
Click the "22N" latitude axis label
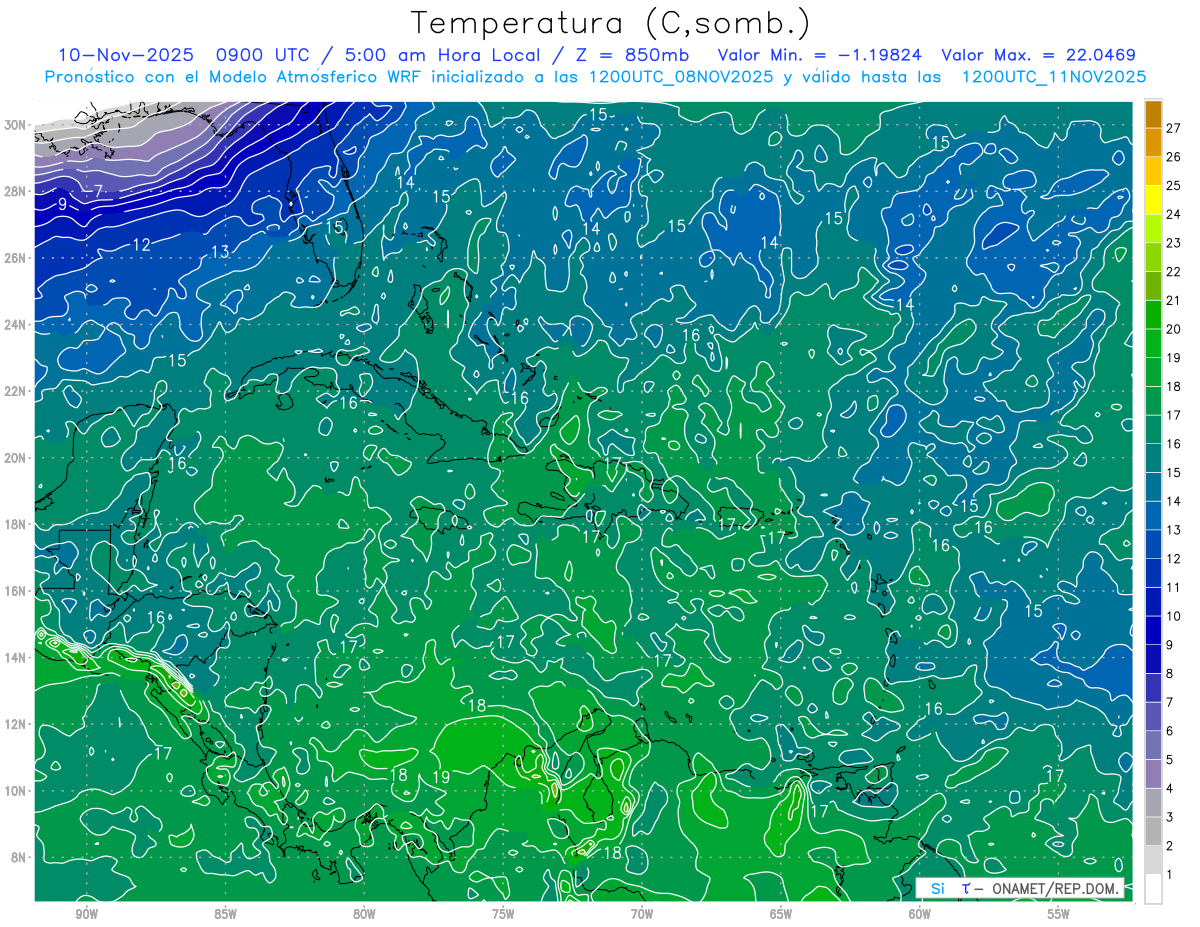17,391
